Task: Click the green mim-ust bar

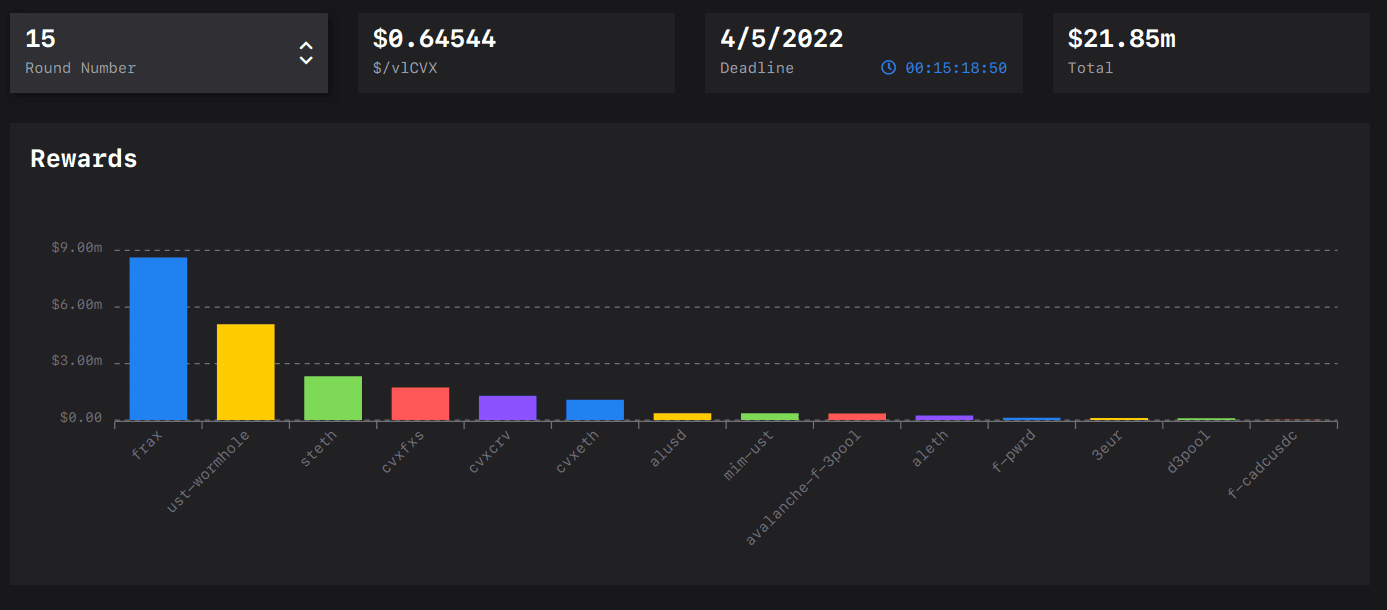Action: [769, 416]
